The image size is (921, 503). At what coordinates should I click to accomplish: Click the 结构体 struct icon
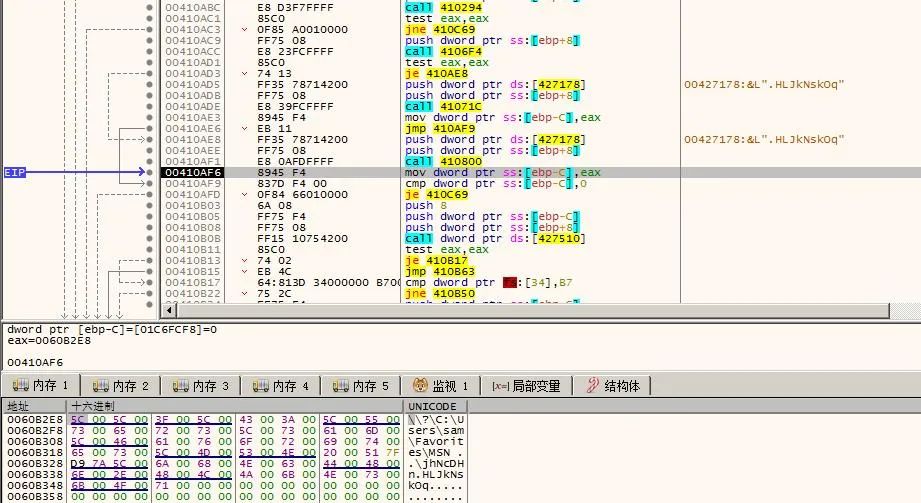point(592,386)
